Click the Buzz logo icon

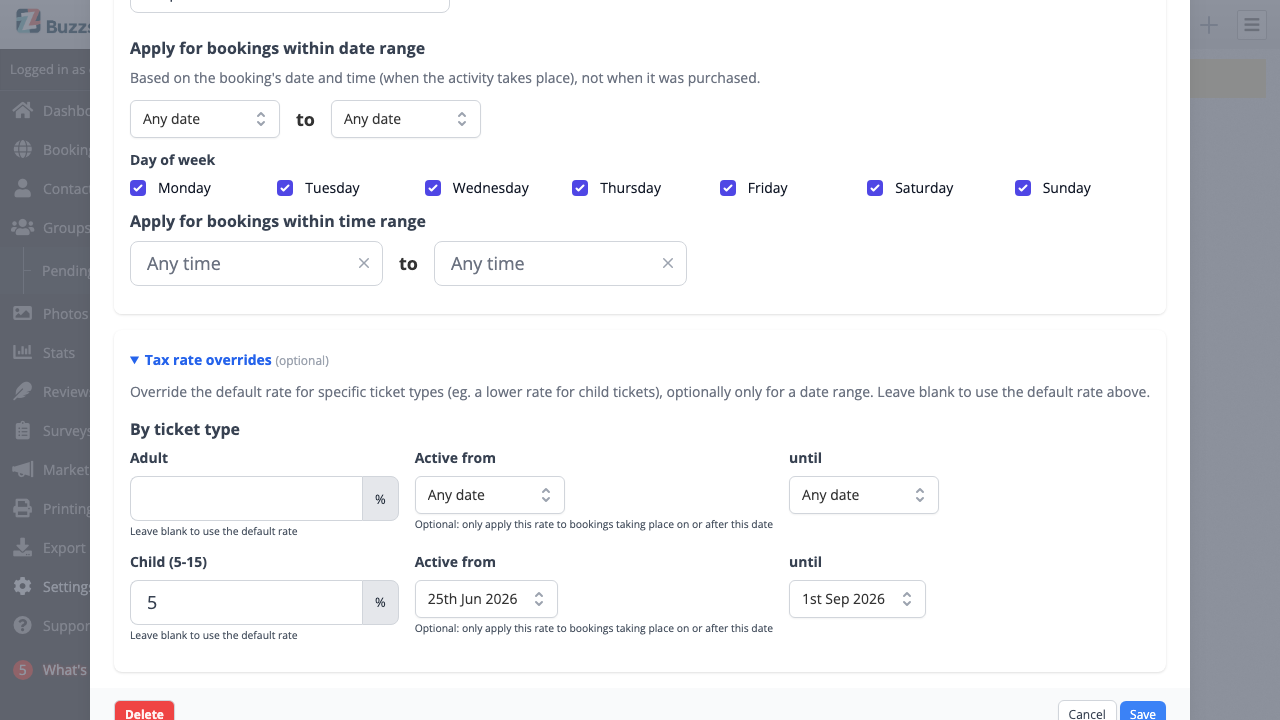tap(28, 23)
